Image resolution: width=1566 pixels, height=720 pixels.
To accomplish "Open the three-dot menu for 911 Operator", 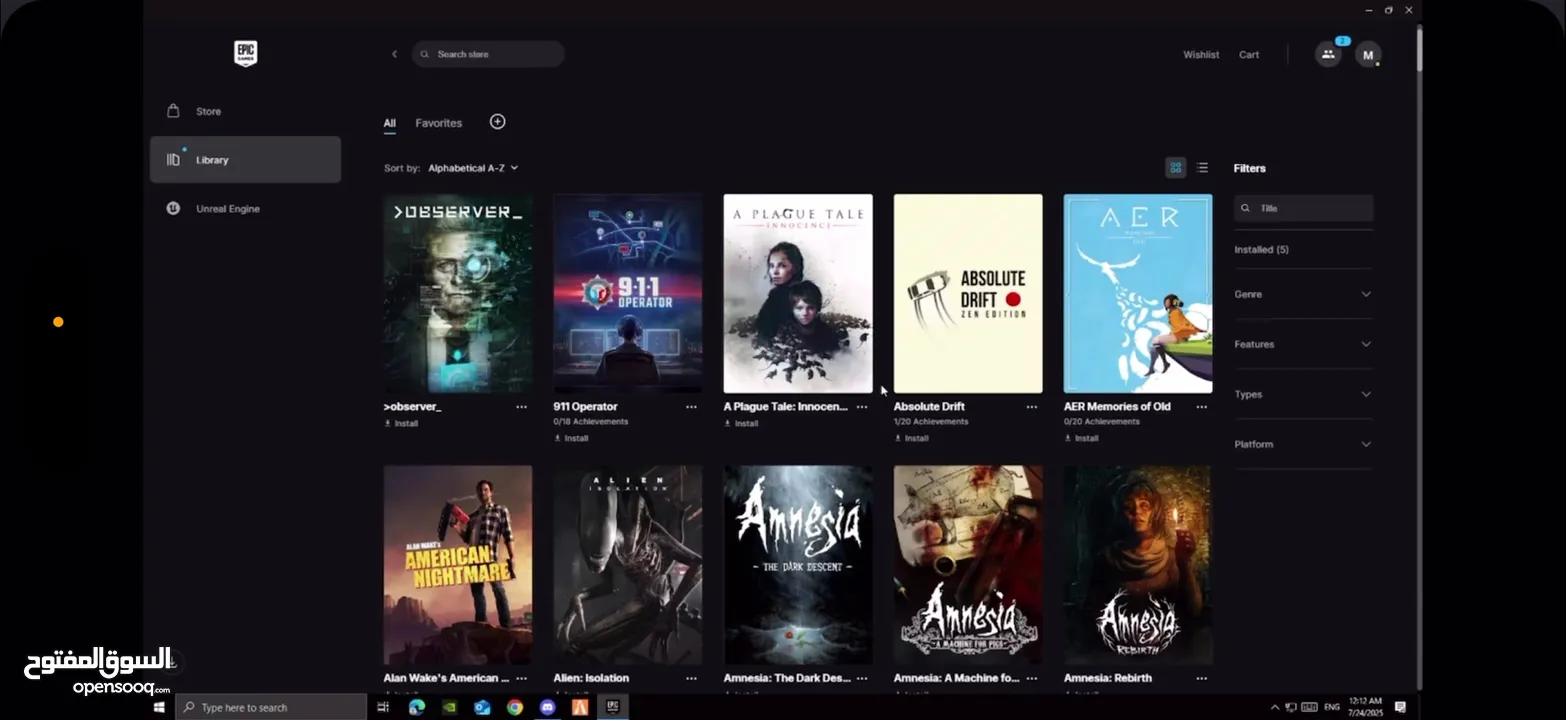I will [691, 407].
